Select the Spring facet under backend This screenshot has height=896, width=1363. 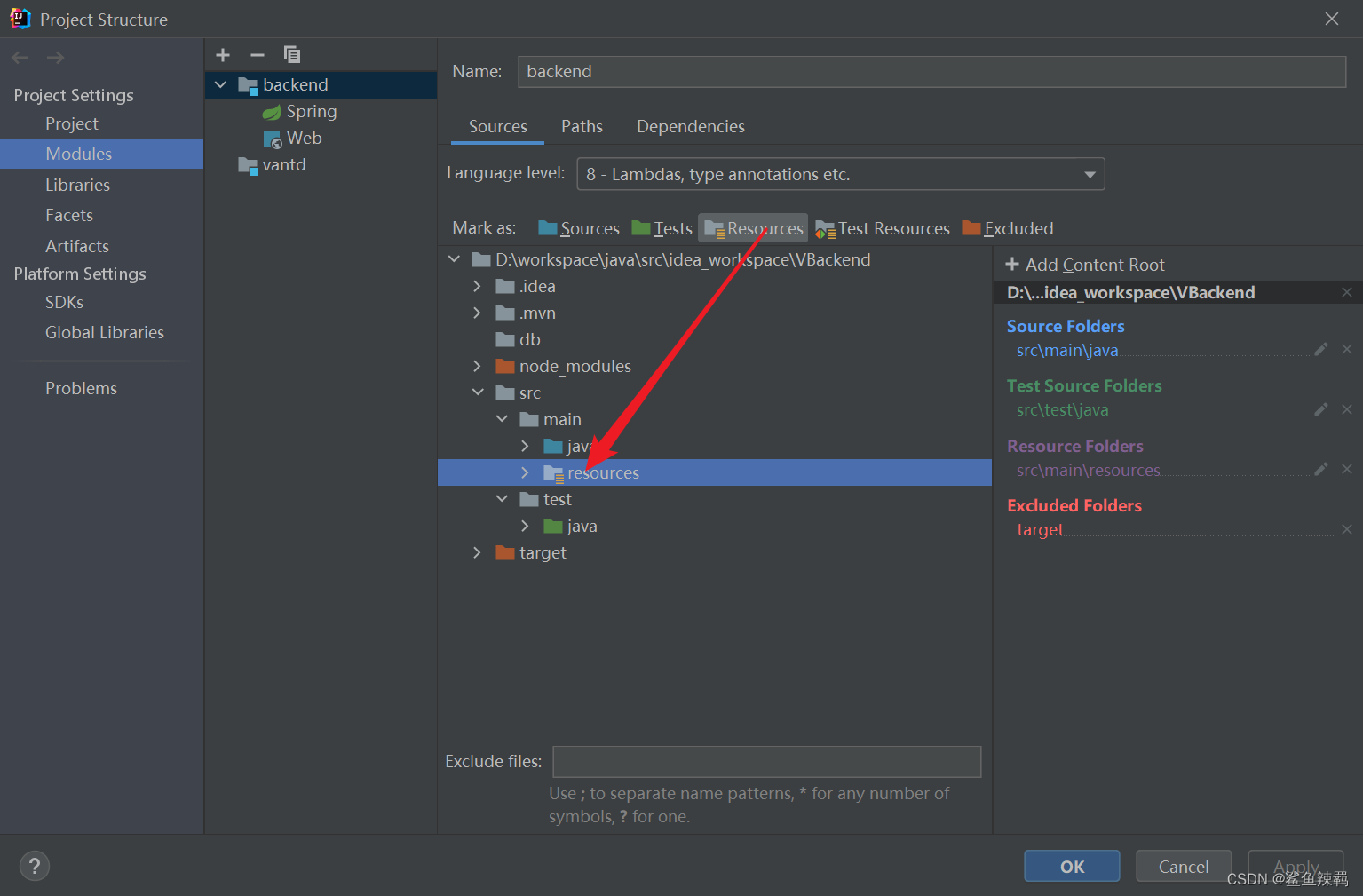click(311, 111)
